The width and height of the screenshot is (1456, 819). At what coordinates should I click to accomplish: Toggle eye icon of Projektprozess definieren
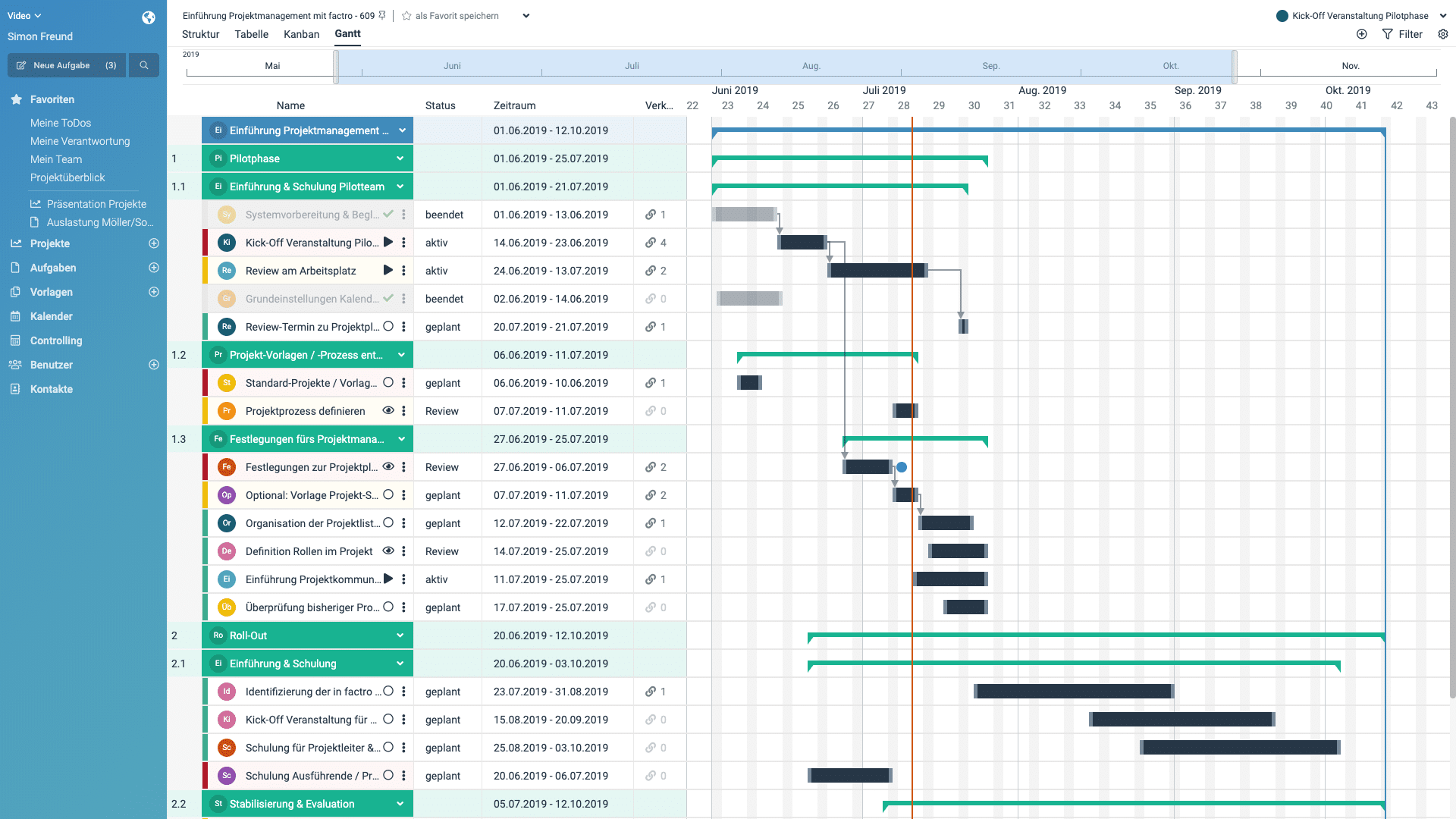click(388, 410)
